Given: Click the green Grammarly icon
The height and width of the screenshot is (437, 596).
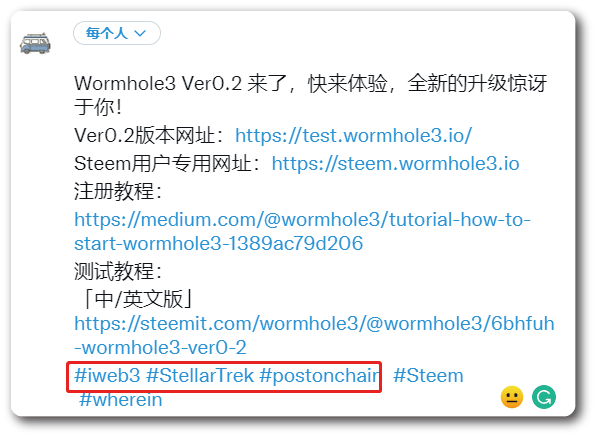Looking at the screenshot, I should 544,397.
